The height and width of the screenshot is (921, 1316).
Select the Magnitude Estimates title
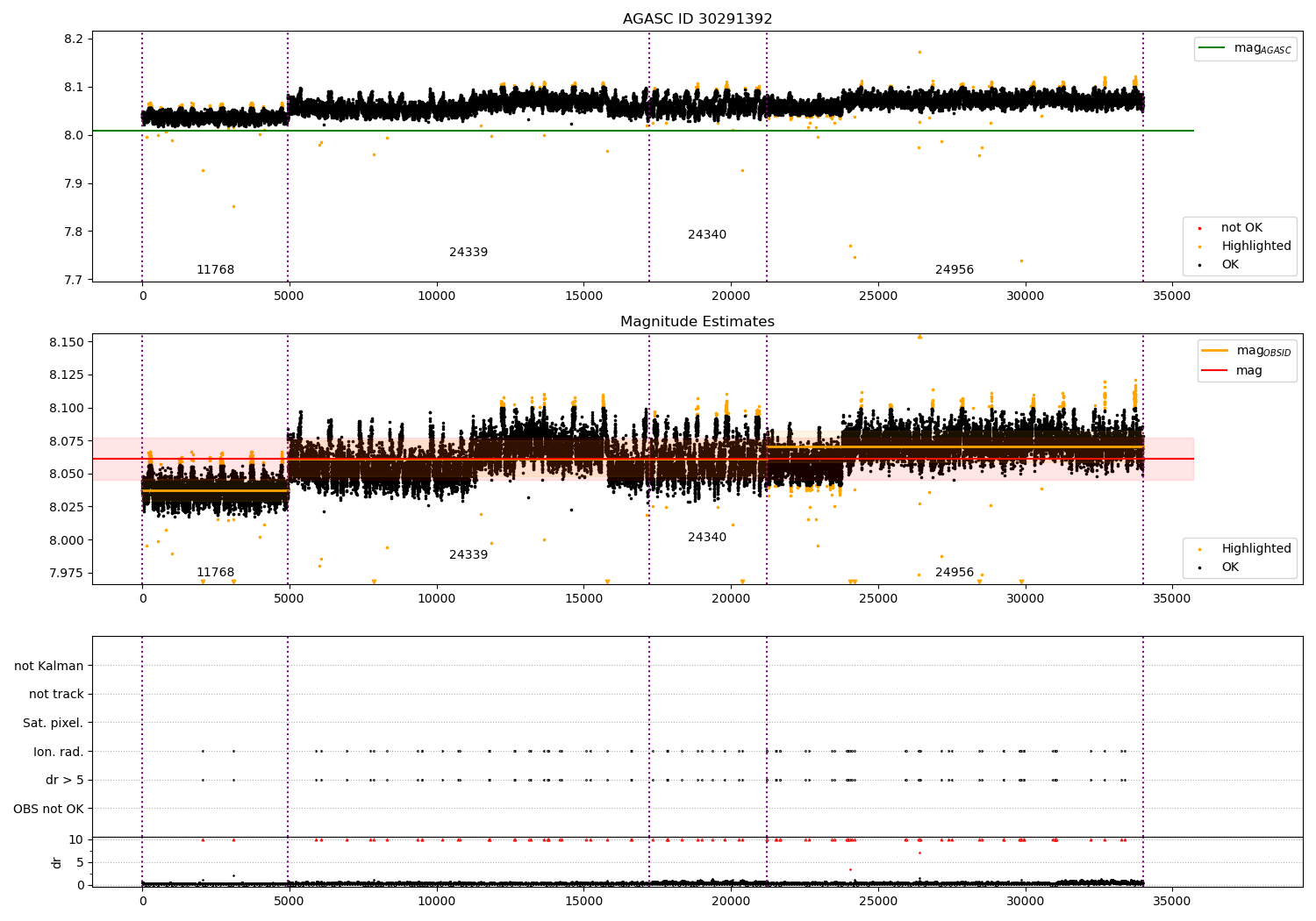coord(697,322)
